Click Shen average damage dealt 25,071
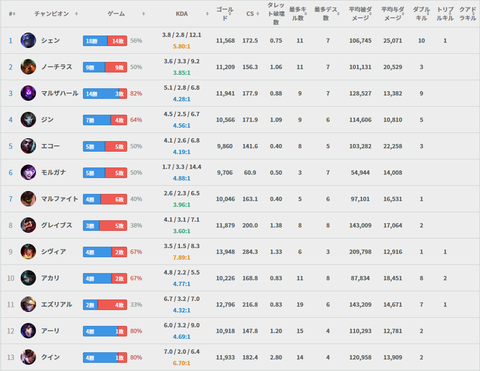480x371 pixels. coord(393,41)
